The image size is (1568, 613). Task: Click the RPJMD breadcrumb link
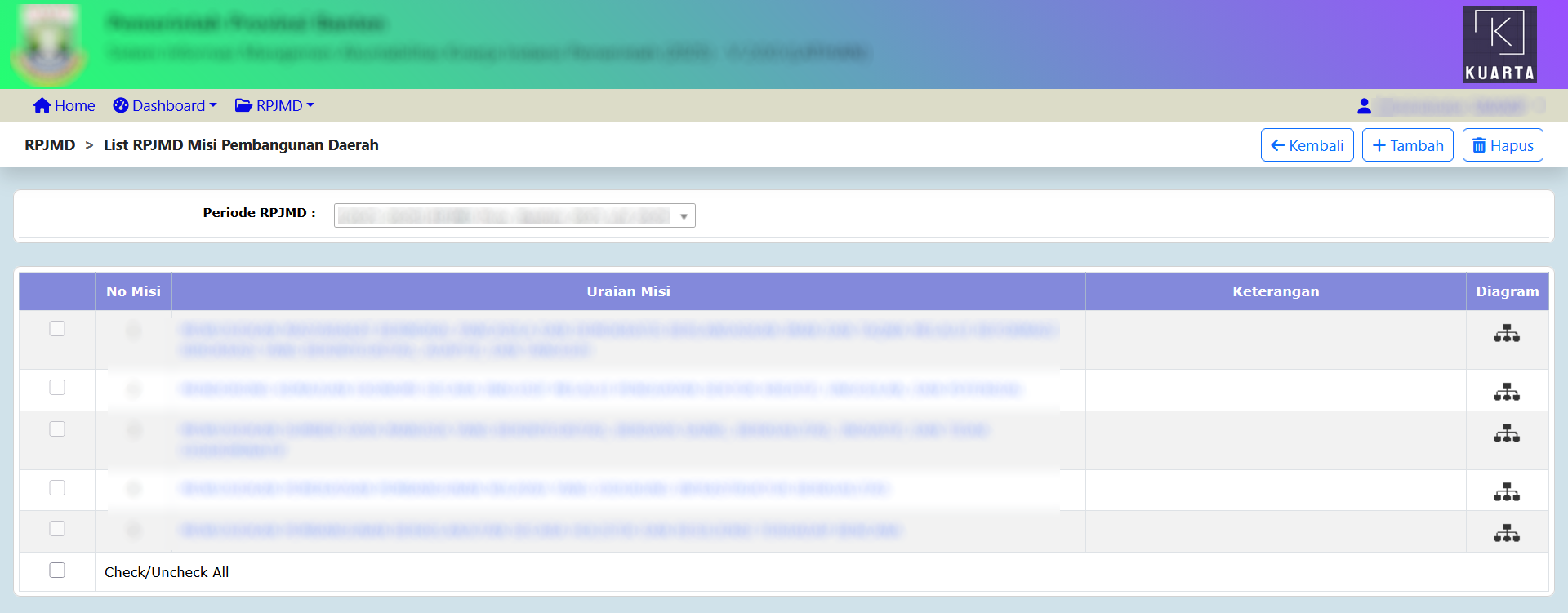pyautogui.click(x=50, y=145)
